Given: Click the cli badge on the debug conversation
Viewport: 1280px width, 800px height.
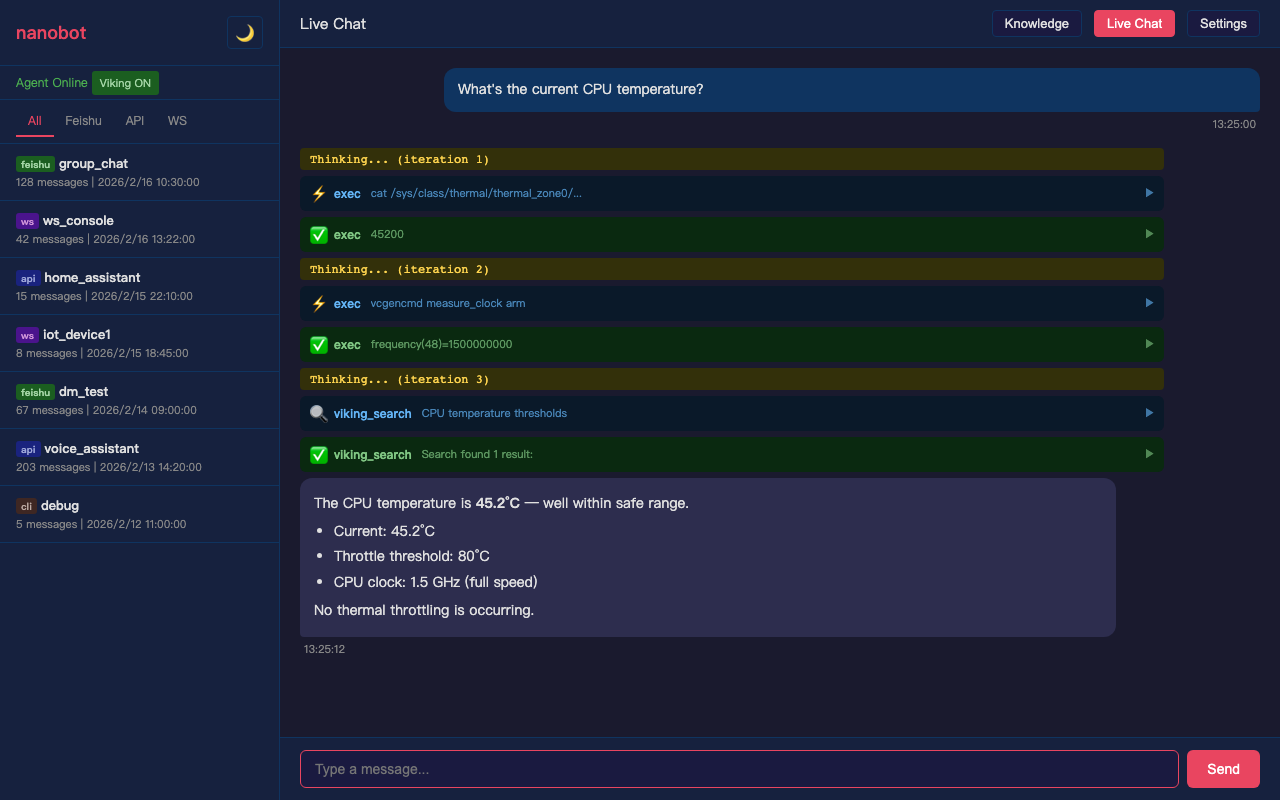Looking at the screenshot, I should tap(26, 506).
